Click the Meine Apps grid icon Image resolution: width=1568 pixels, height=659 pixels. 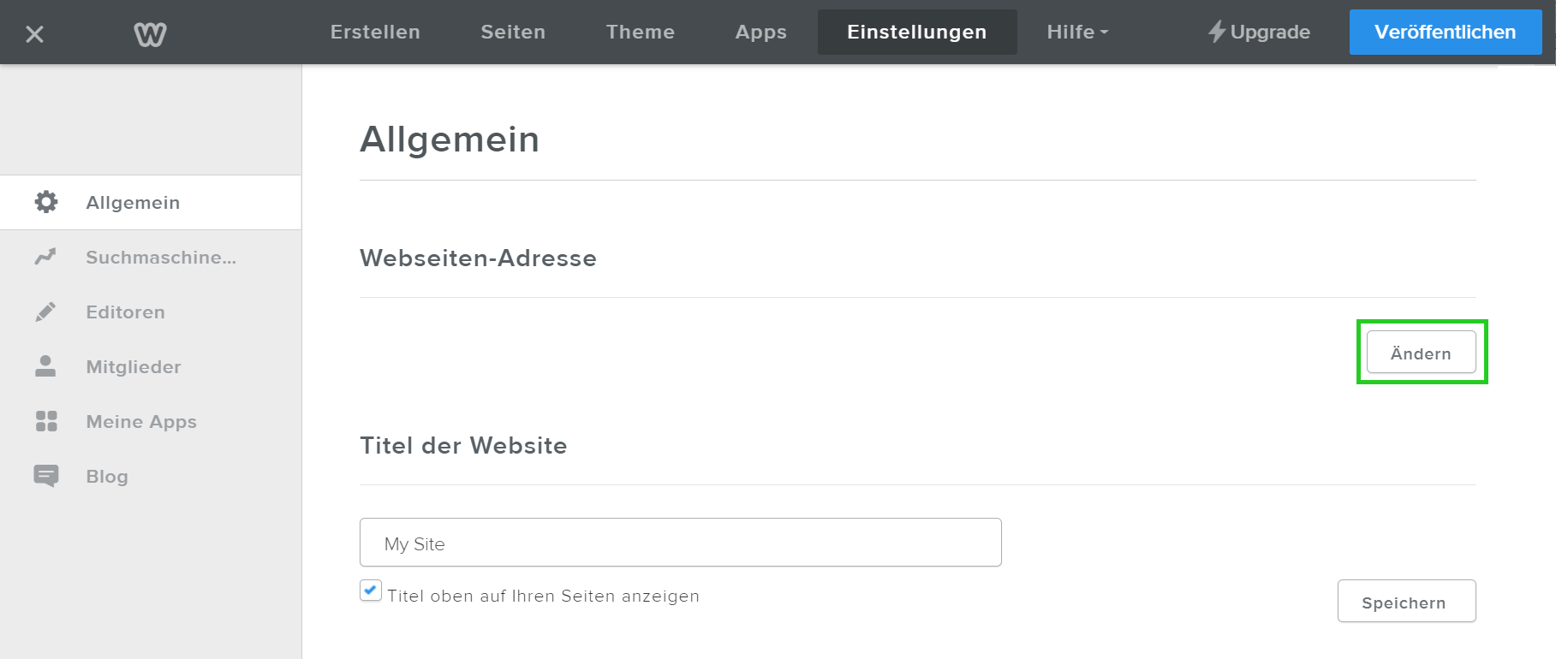click(46, 421)
